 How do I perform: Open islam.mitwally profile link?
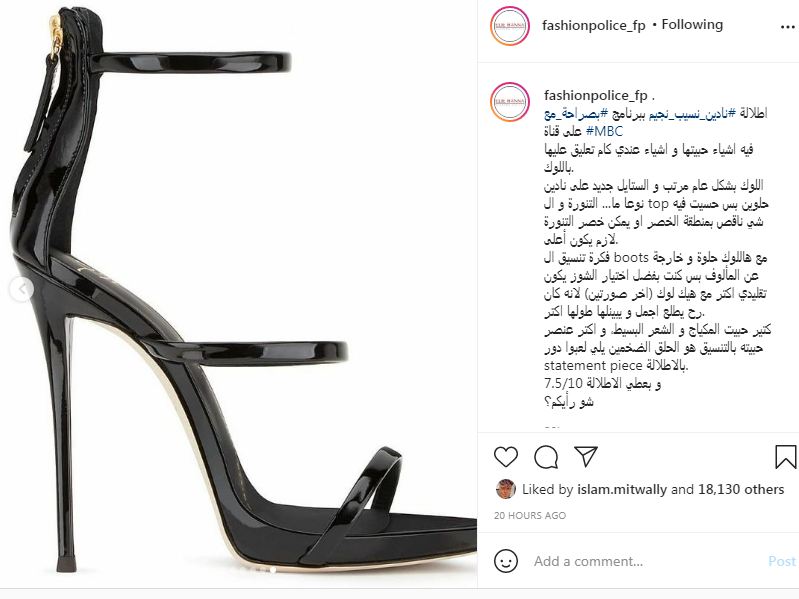(x=622, y=489)
